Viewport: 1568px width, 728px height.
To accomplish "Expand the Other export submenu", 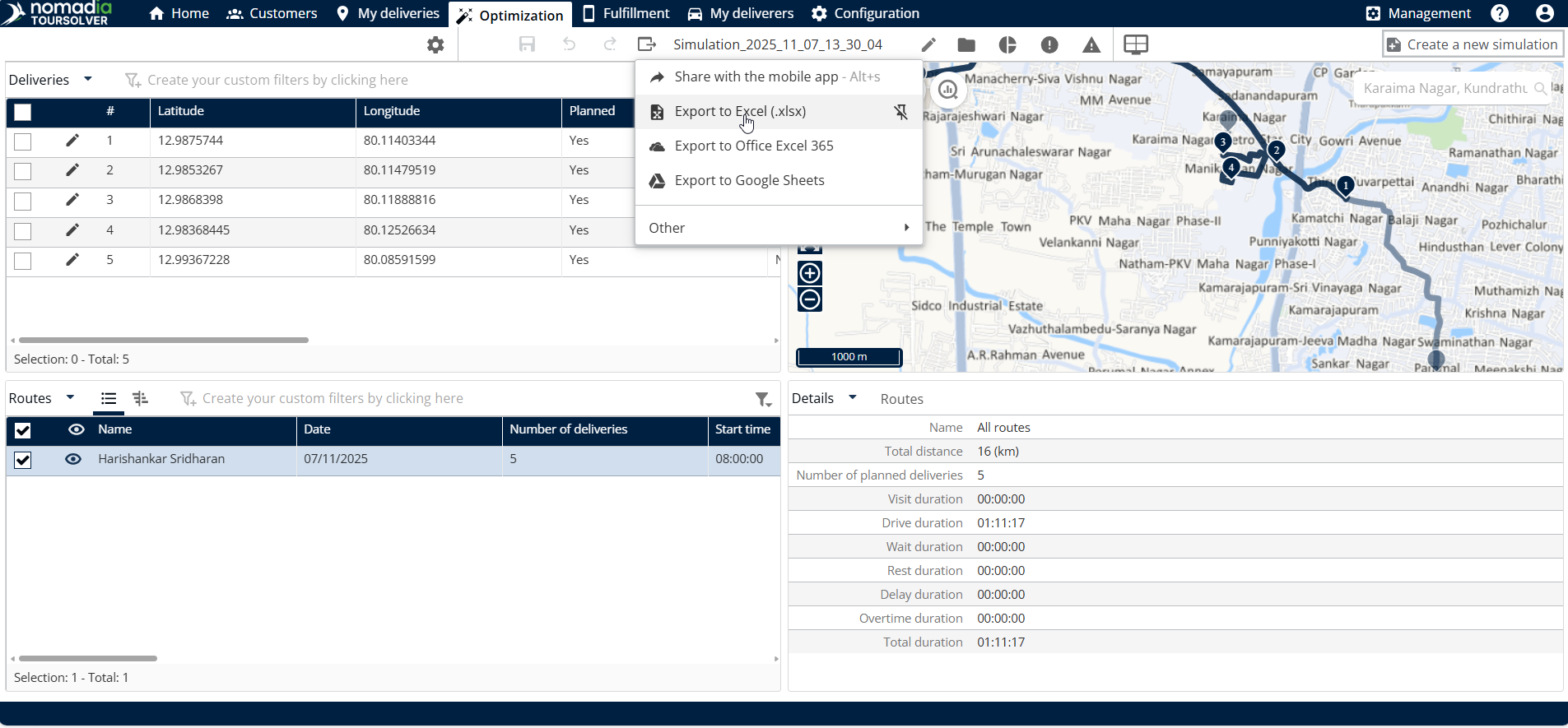I will [x=778, y=228].
